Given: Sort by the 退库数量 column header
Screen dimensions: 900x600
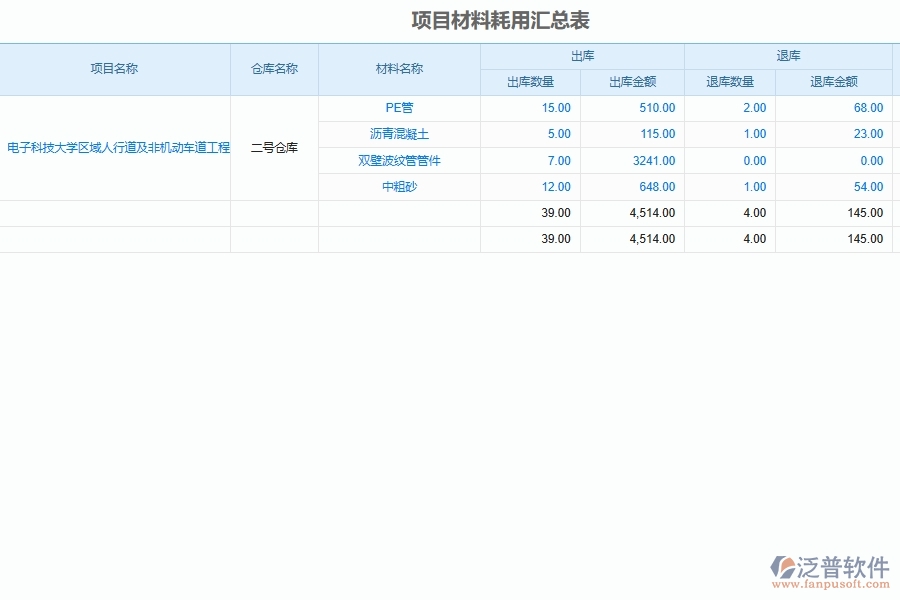Looking at the screenshot, I should coord(729,82).
